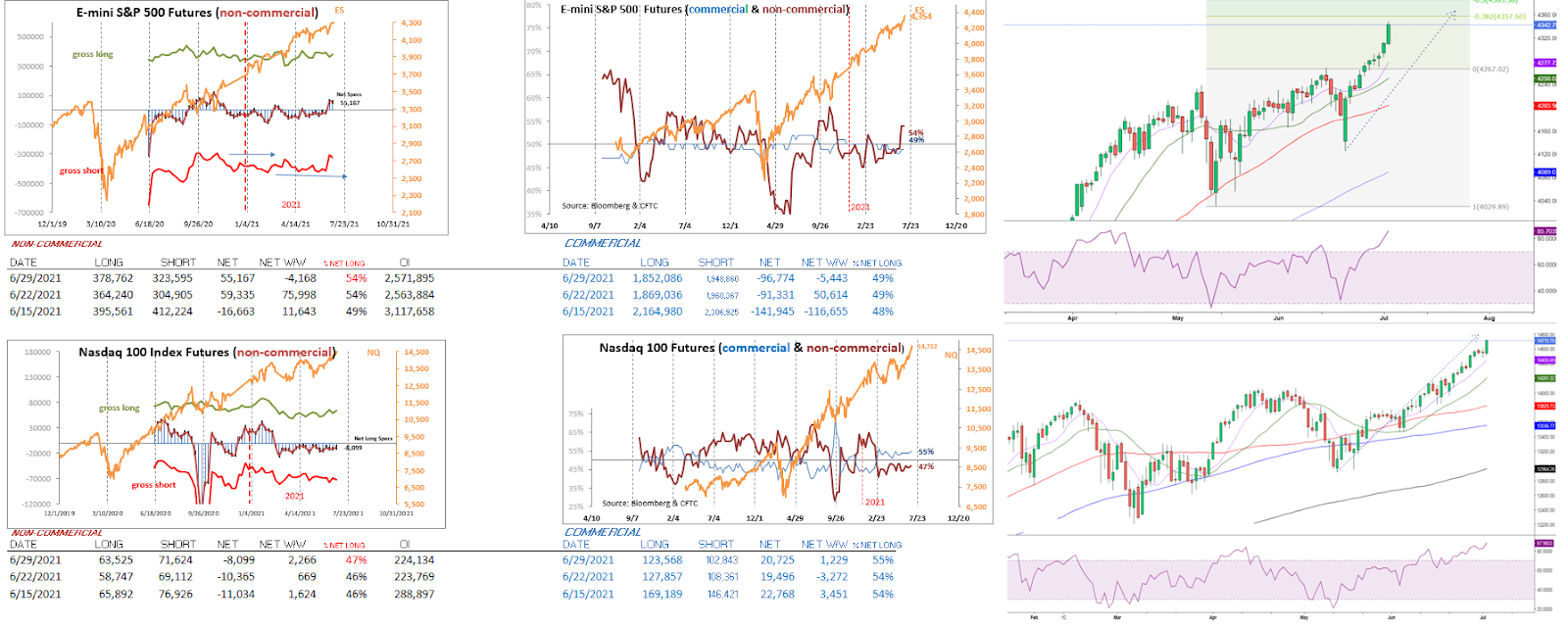Click the 'Net Specs' annotation in S&P chart
Image resolution: width=1568 pixels, height=626 pixels.
point(348,95)
